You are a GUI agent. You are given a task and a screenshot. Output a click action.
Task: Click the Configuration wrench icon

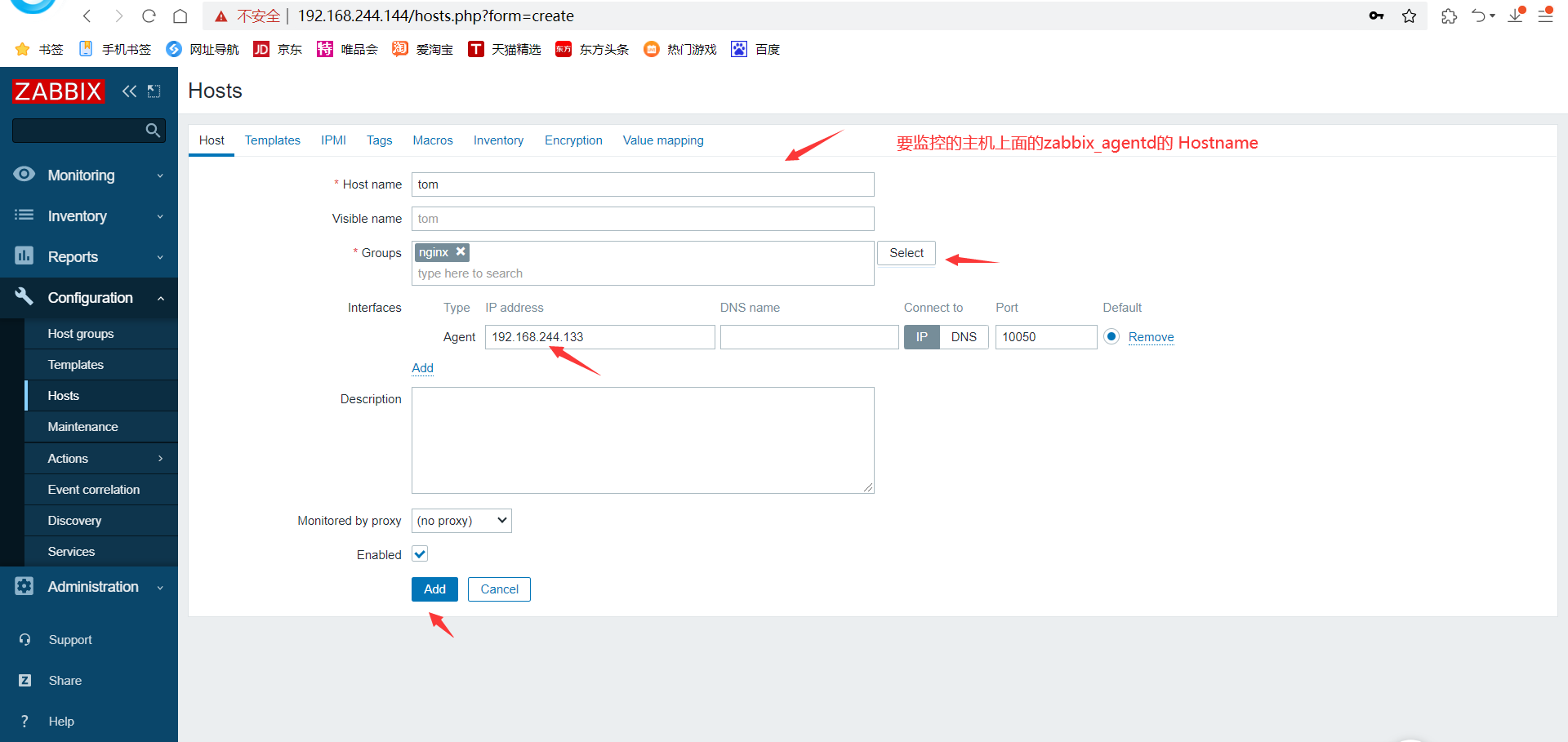pos(24,297)
